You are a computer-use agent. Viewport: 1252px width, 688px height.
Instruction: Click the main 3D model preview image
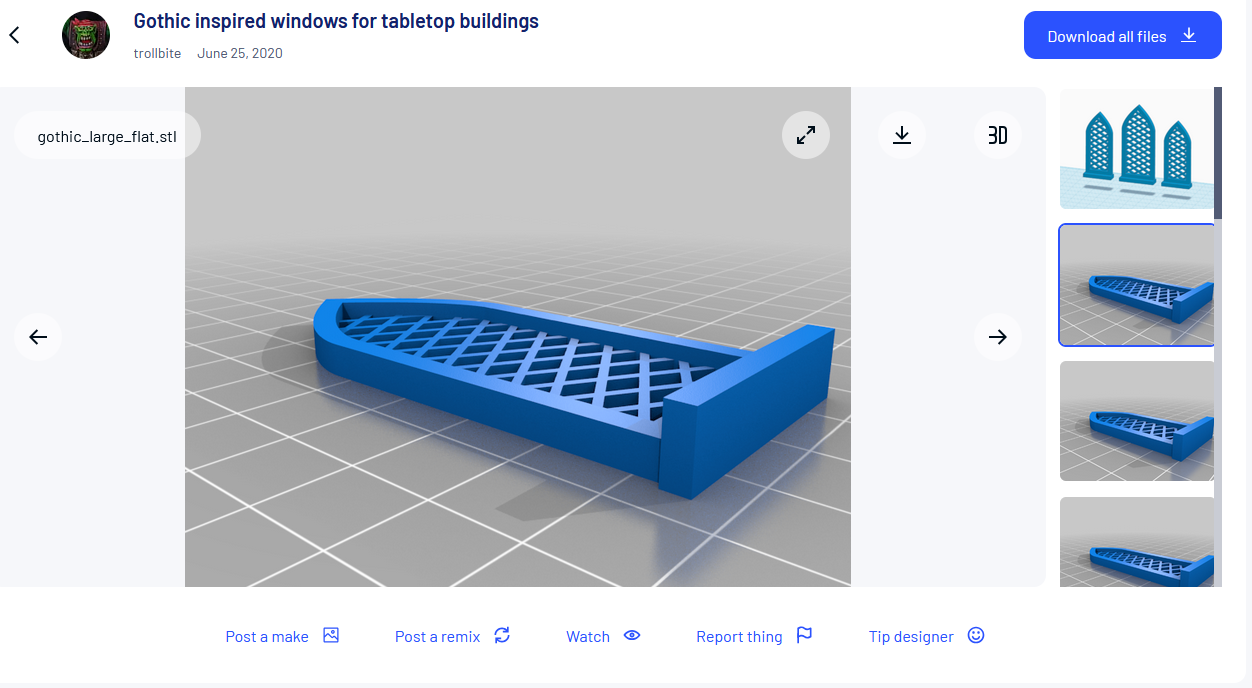(x=518, y=337)
